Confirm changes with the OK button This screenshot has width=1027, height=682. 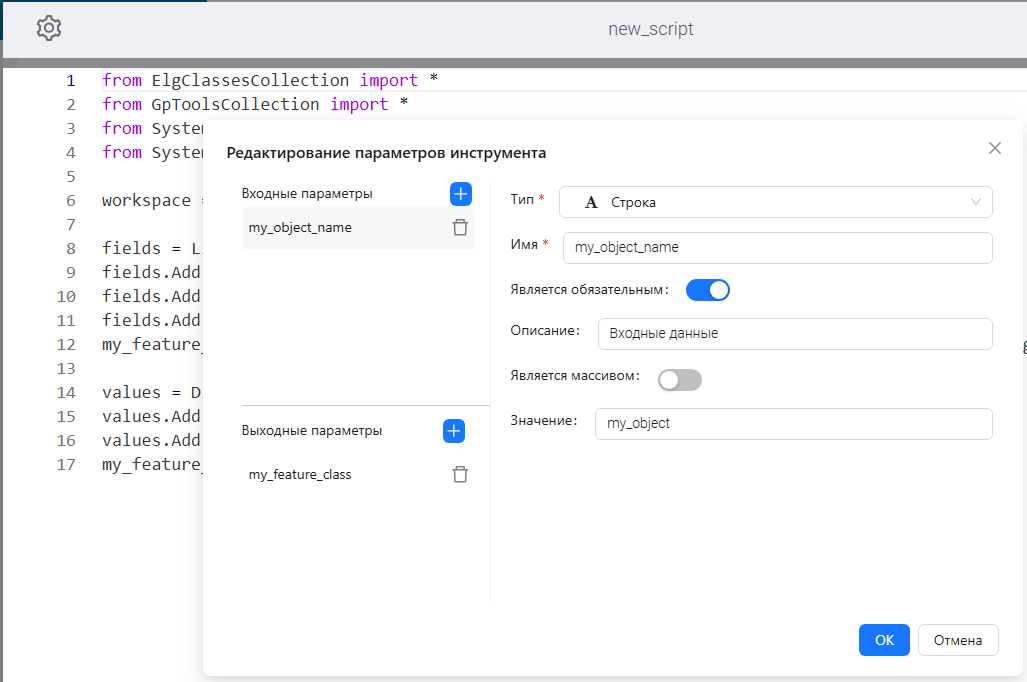(884, 640)
